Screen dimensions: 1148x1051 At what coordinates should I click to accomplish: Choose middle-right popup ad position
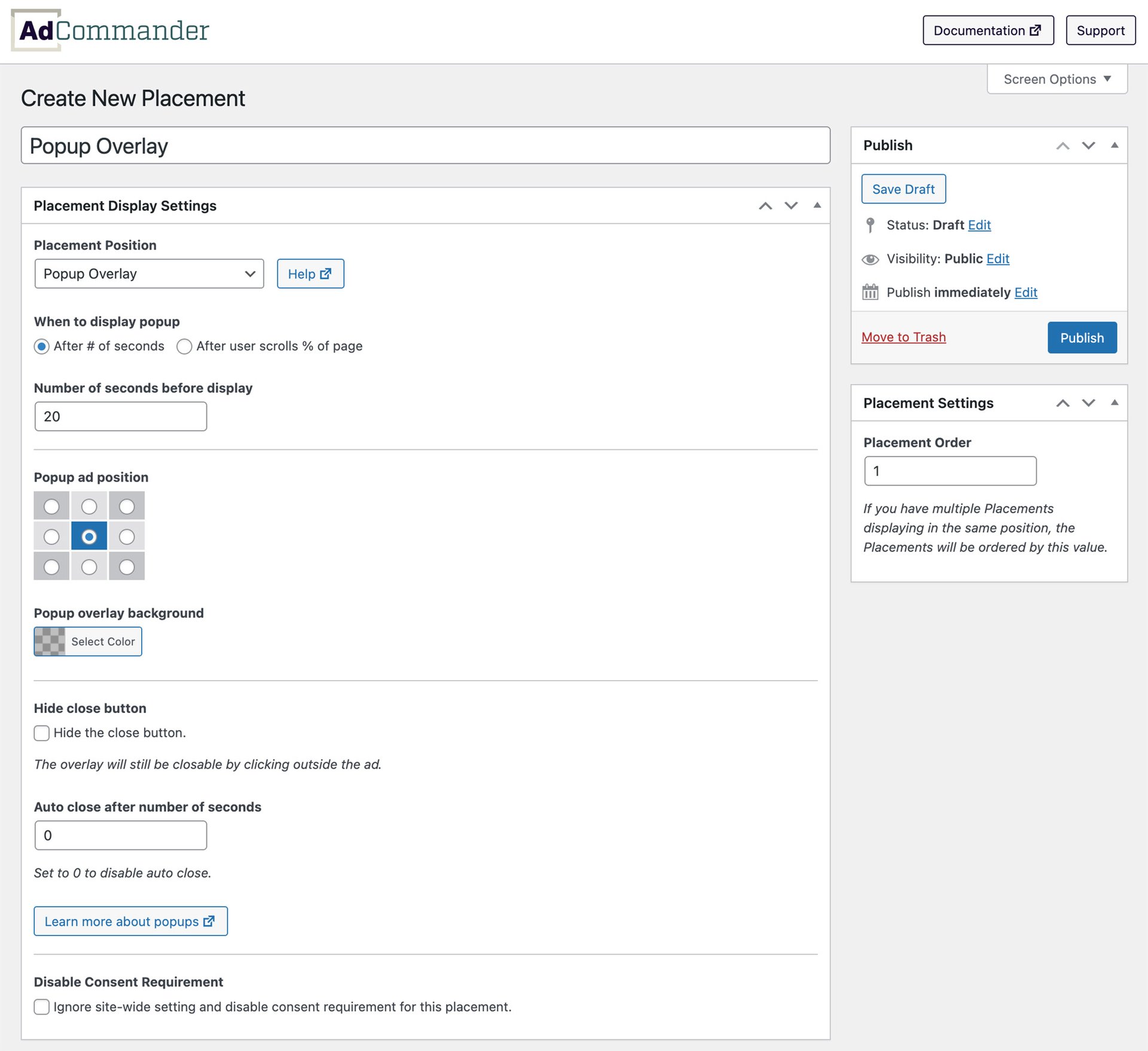pyautogui.click(x=127, y=537)
